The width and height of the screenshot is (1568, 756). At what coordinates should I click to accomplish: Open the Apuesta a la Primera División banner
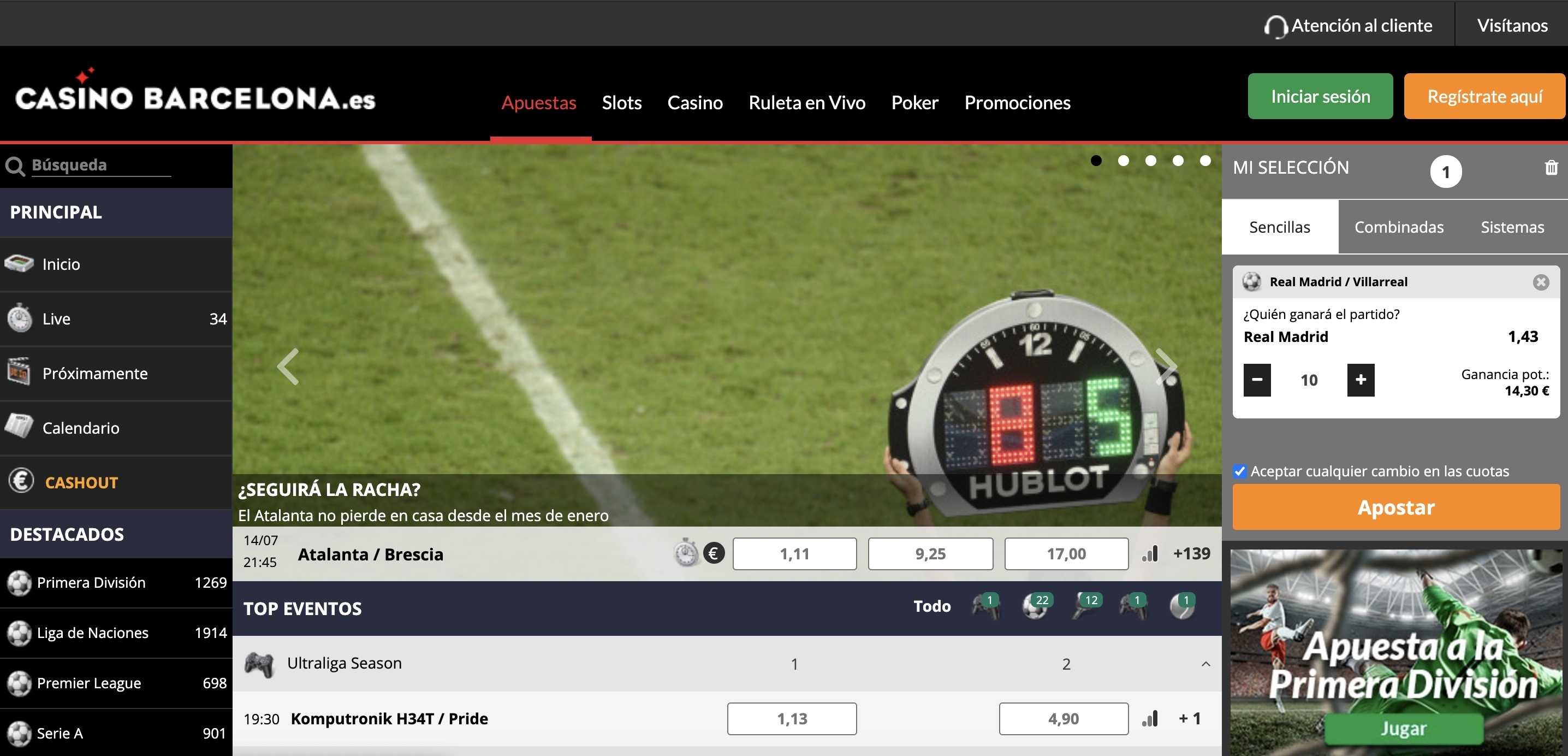[1395, 652]
